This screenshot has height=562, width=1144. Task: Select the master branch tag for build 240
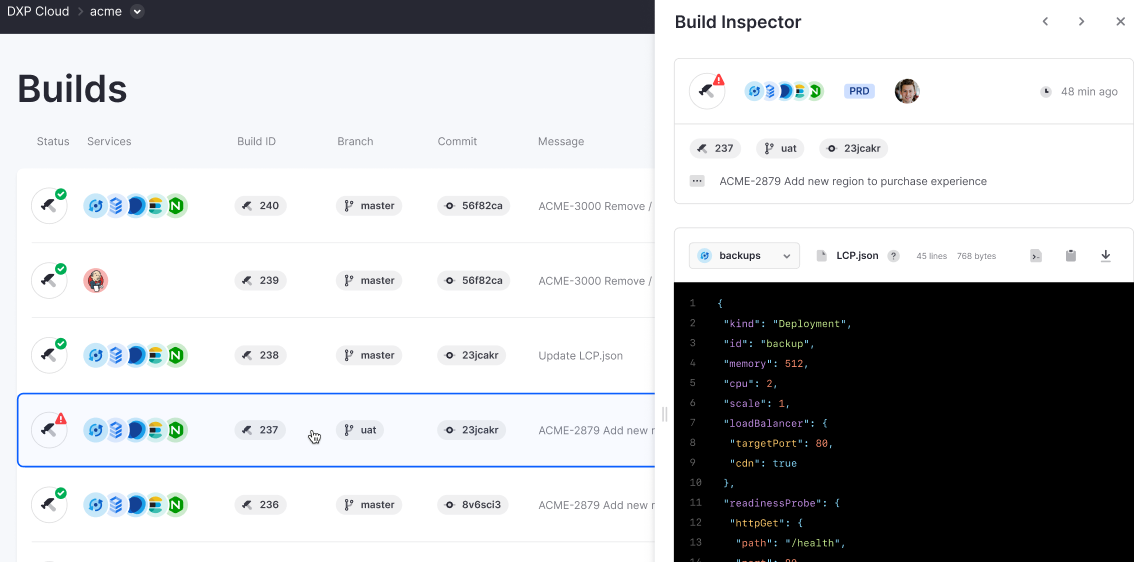coord(369,206)
